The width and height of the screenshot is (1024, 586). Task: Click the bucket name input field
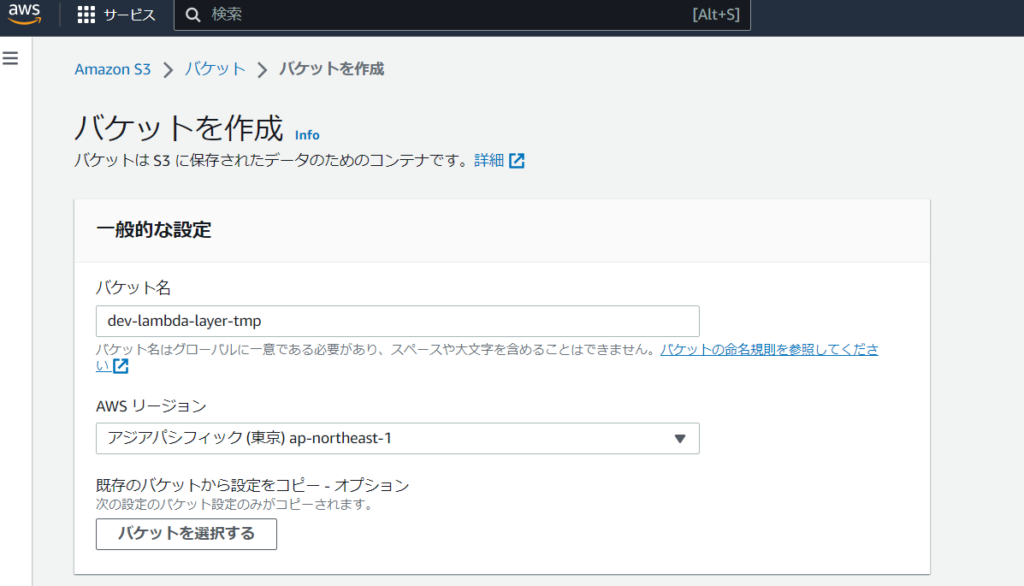tap(396, 321)
